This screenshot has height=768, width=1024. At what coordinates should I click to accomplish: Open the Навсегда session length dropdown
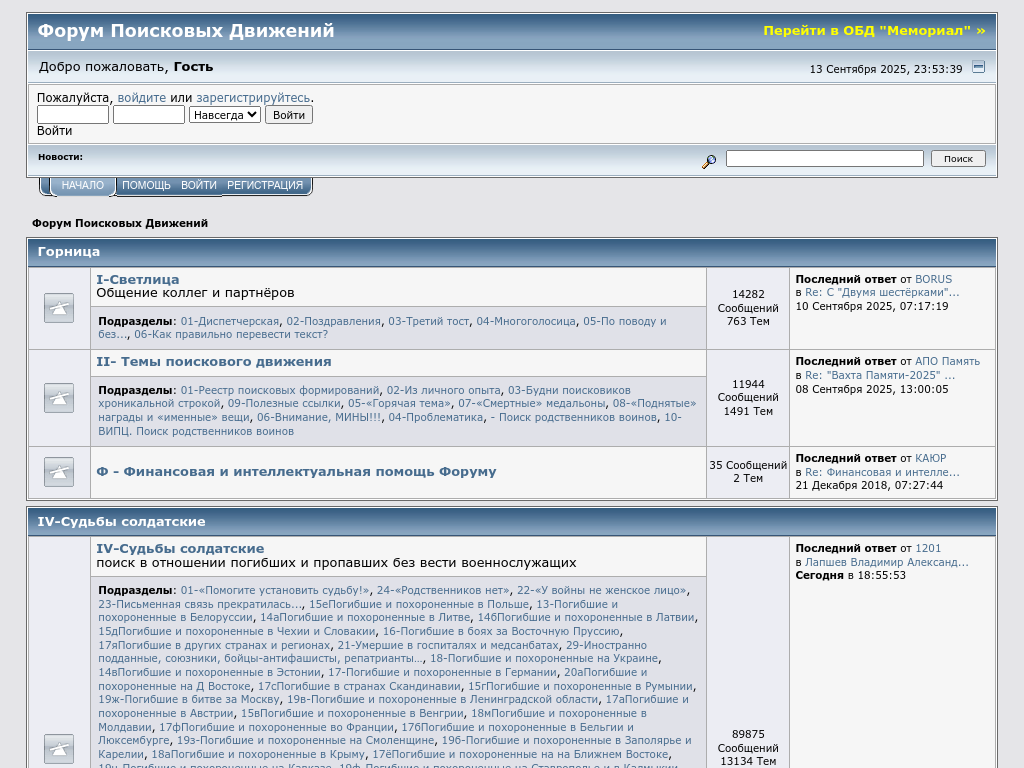coord(225,115)
